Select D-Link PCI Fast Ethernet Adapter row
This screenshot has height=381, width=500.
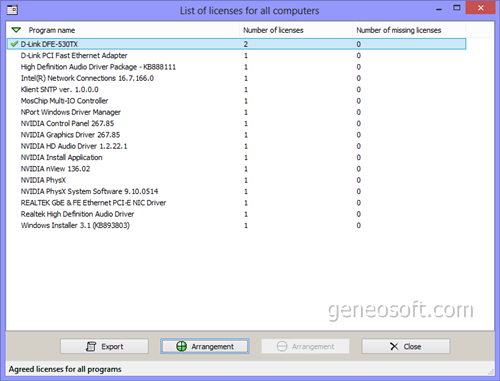236,55
